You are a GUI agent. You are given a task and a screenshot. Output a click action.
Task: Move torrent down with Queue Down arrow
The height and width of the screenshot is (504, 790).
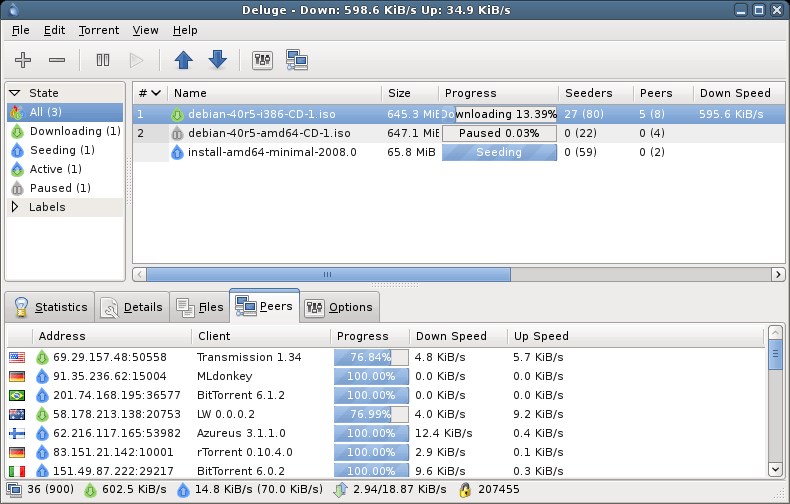point(218,59)
